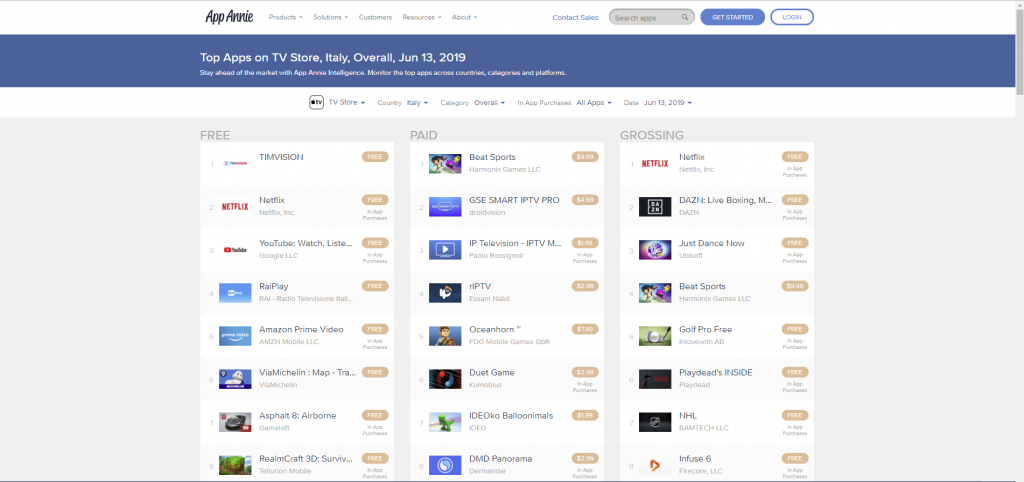This screenshot has height=482, width=1024.
Task: Click the search magnifier icon
Action: click(x=685, y=17)
